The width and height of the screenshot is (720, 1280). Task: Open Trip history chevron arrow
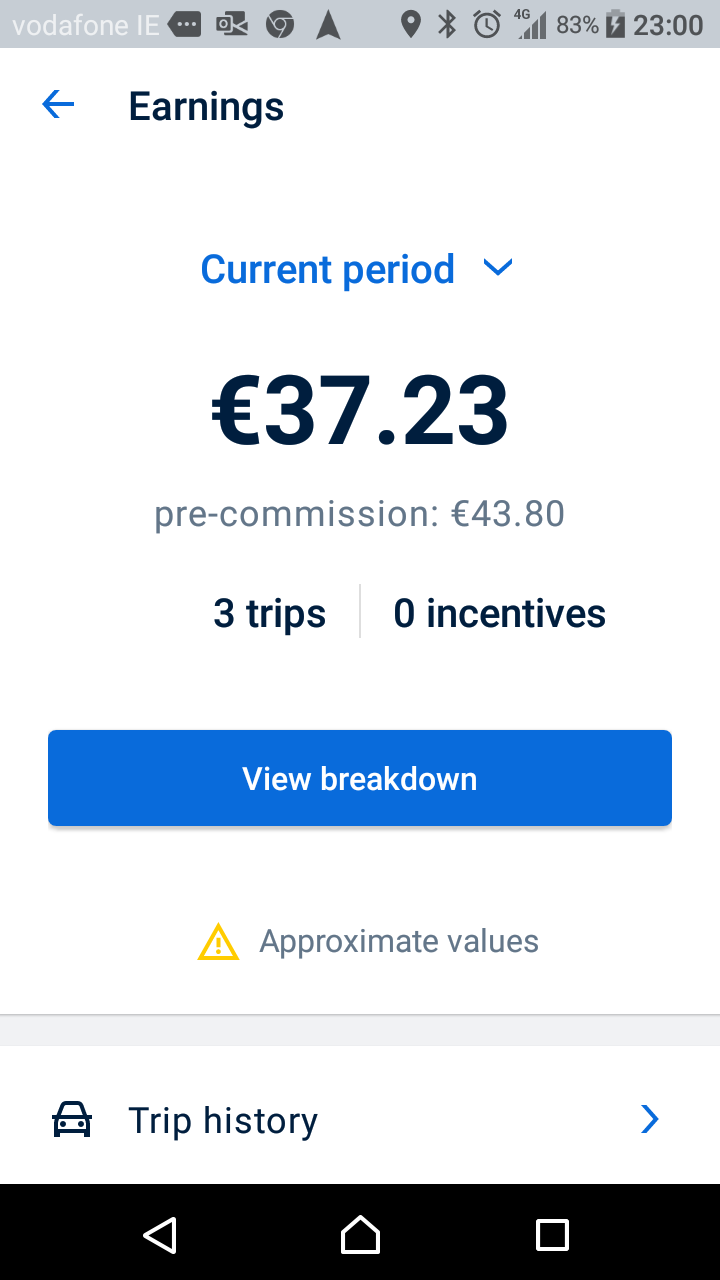click(x=650, y=1120)
